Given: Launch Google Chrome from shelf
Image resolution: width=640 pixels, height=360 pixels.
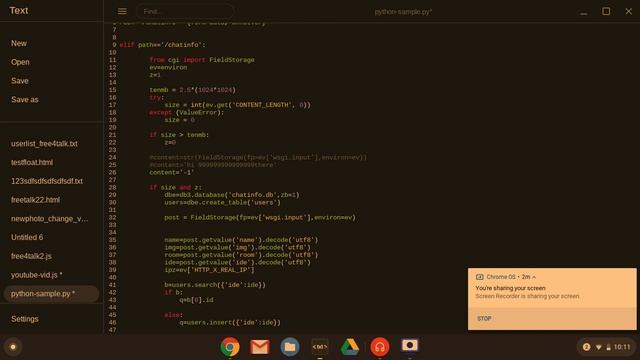Looking at the screenshot, I should (230, 347).
